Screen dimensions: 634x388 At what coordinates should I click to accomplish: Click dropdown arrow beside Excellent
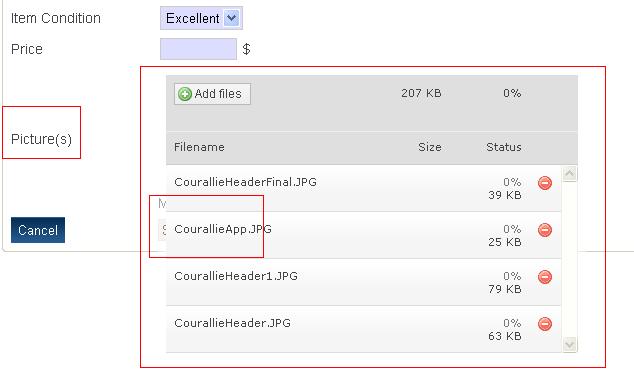[x=231, y=18]
